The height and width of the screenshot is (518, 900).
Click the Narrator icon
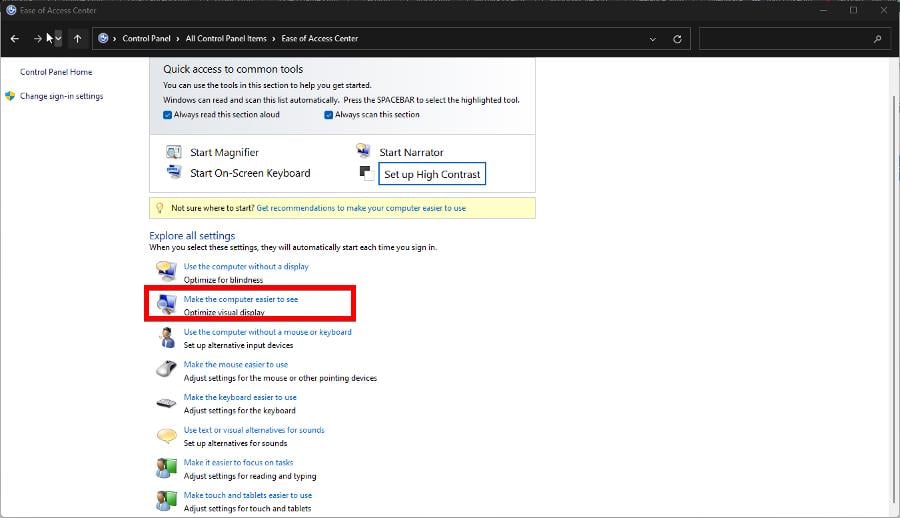363,150
